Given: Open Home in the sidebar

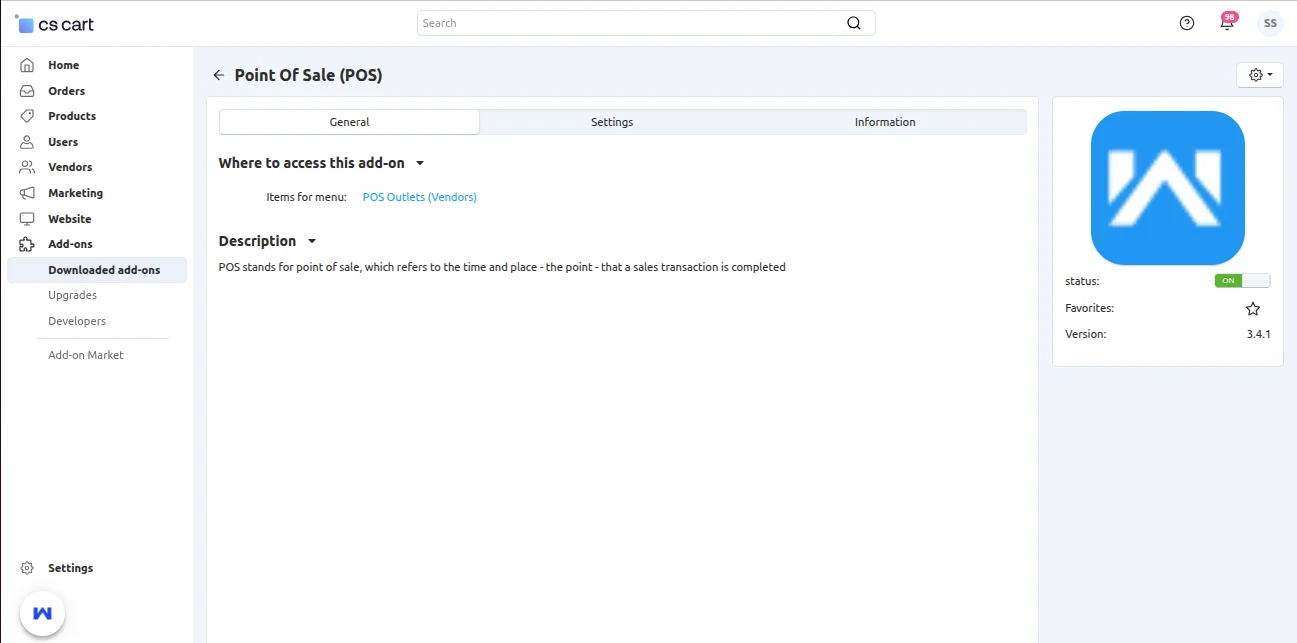Looking at the screenshot, I should pyautogui.click(x=63, y=65).
